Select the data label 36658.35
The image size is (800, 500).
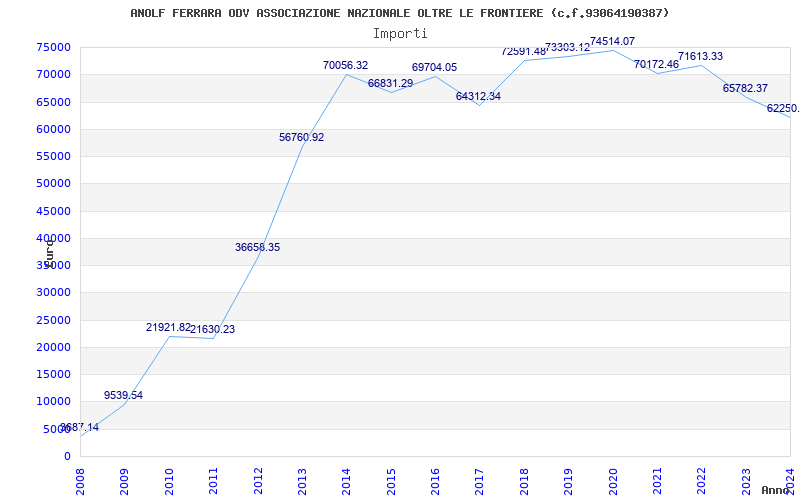pyautogui.click(x=258, y=247)
